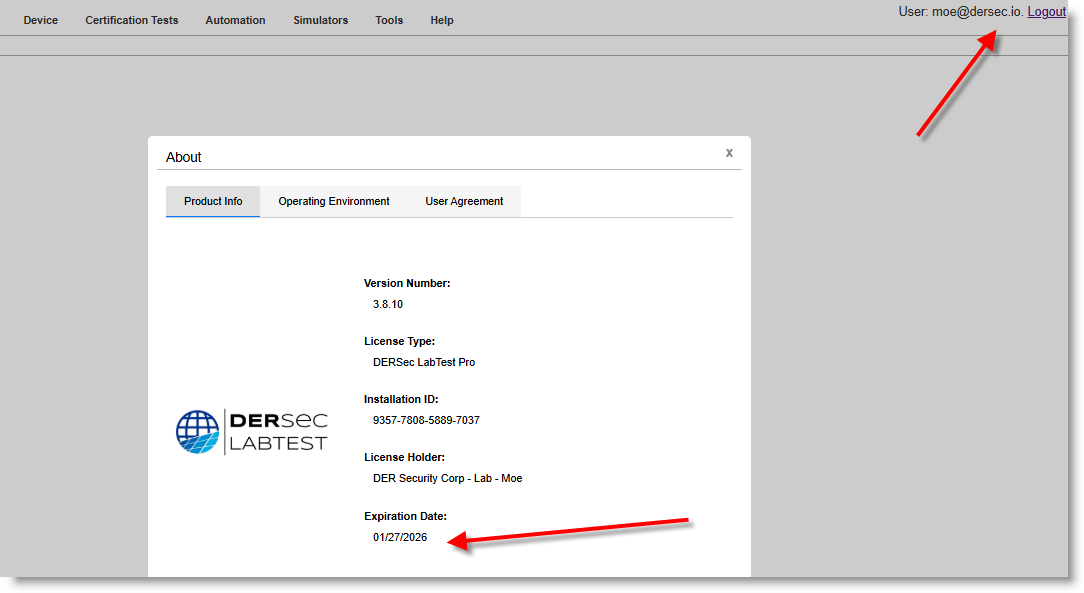This screenshot has height=593, width=1084.
Task: Open the Tools menu
Action: point(389,20)
